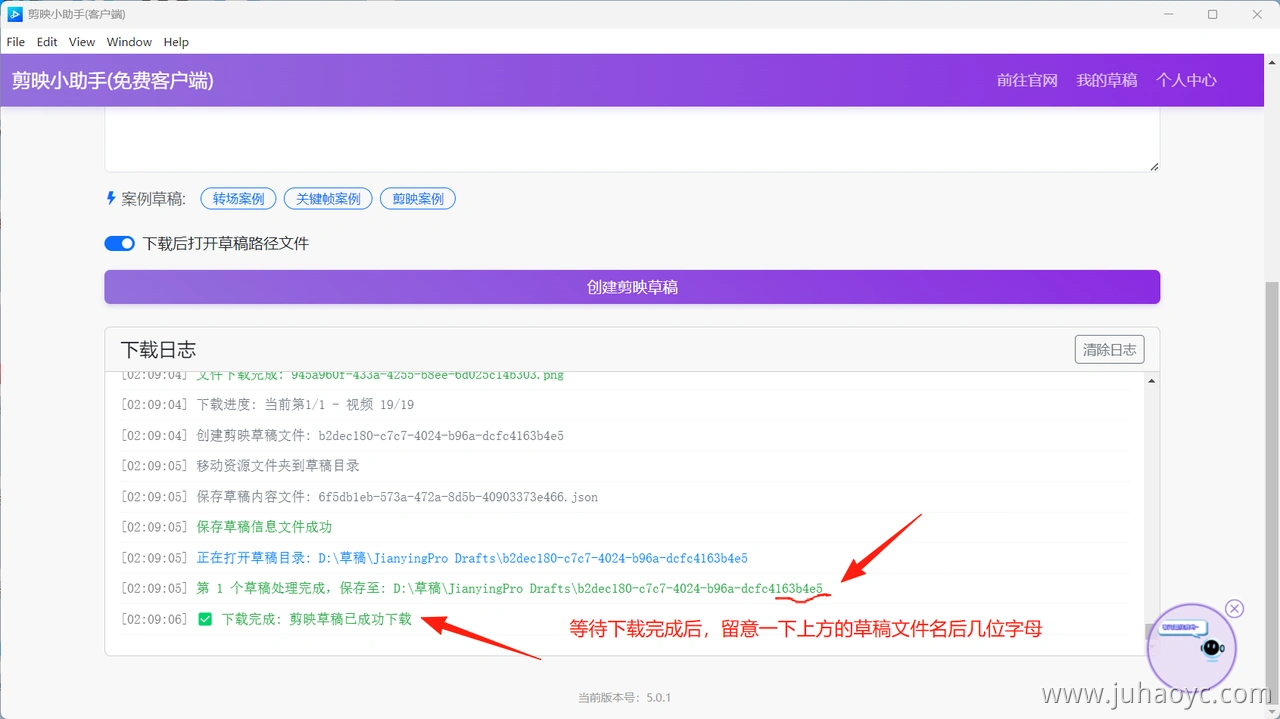This screenshot has height=719, width=1280.
Task: Open 个人中心 in the header
Action: (x=1187, y=80)
